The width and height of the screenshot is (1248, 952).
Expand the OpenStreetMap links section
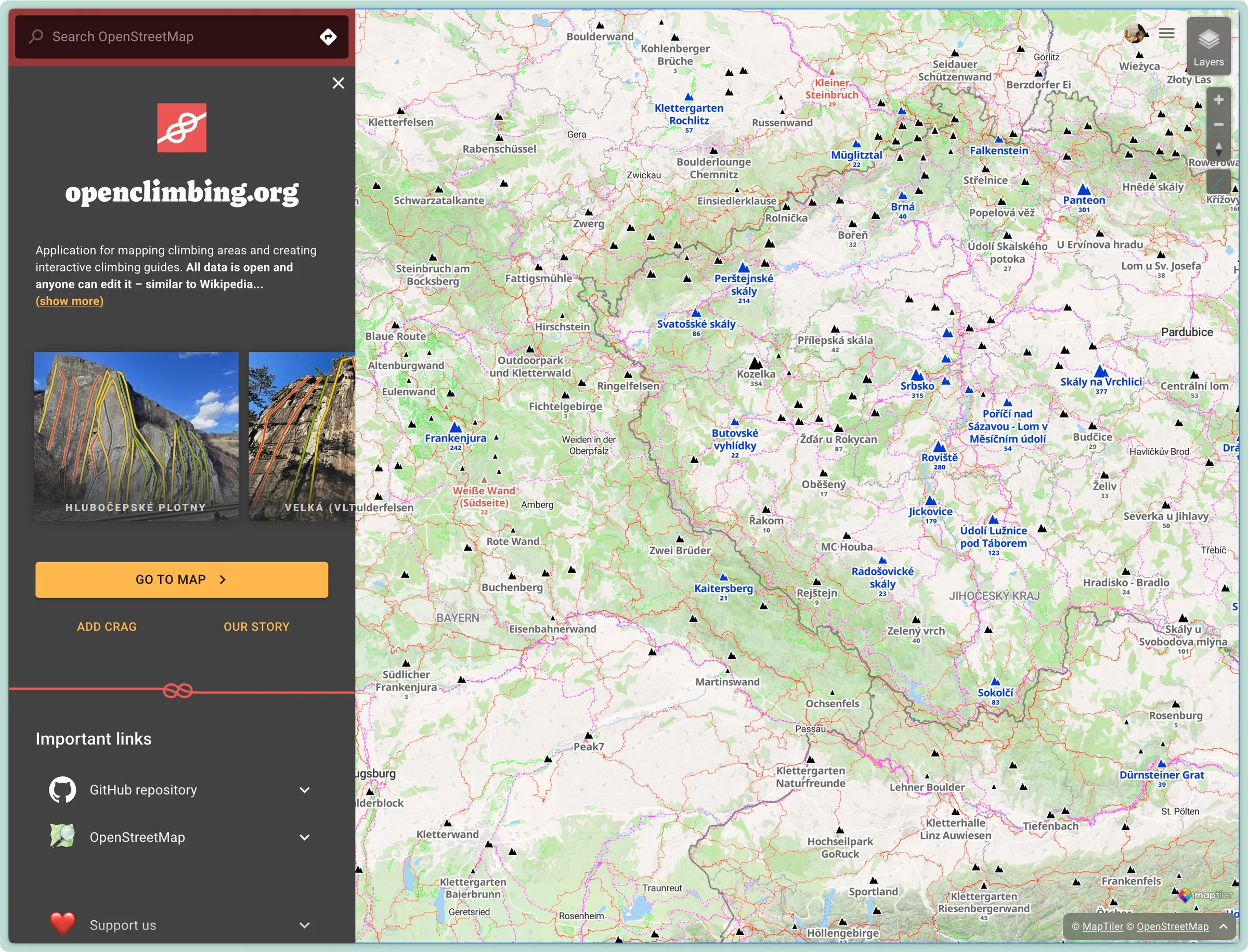[x=305, y=837]
